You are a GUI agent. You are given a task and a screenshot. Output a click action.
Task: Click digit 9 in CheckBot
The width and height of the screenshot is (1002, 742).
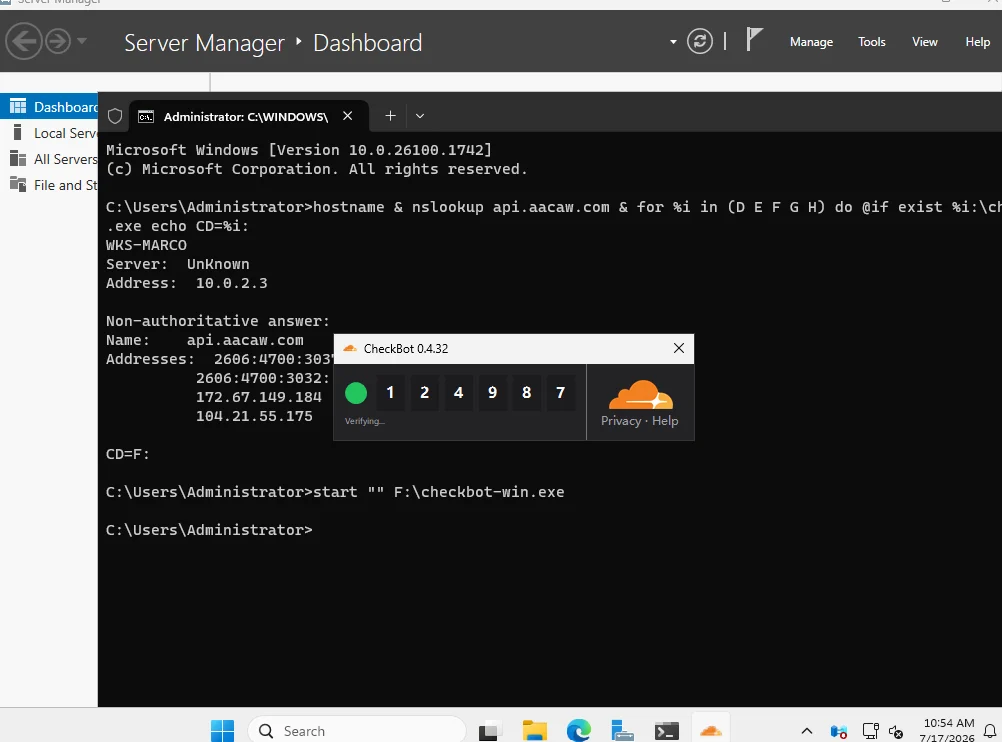tap(492, 392)
